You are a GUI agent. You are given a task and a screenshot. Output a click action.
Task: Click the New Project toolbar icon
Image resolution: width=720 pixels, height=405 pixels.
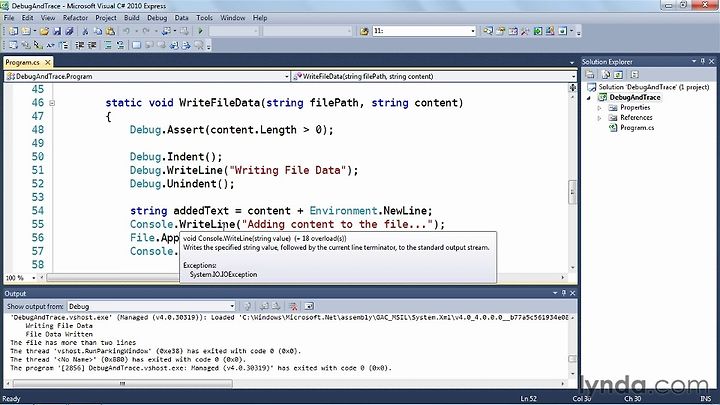click(13, 31)
